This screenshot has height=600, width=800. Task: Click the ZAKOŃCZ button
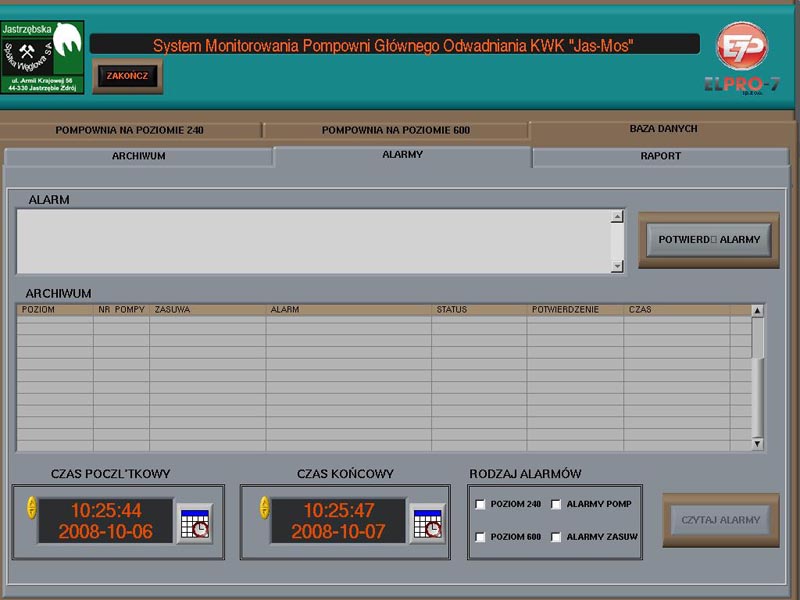(x=128, y=76)
